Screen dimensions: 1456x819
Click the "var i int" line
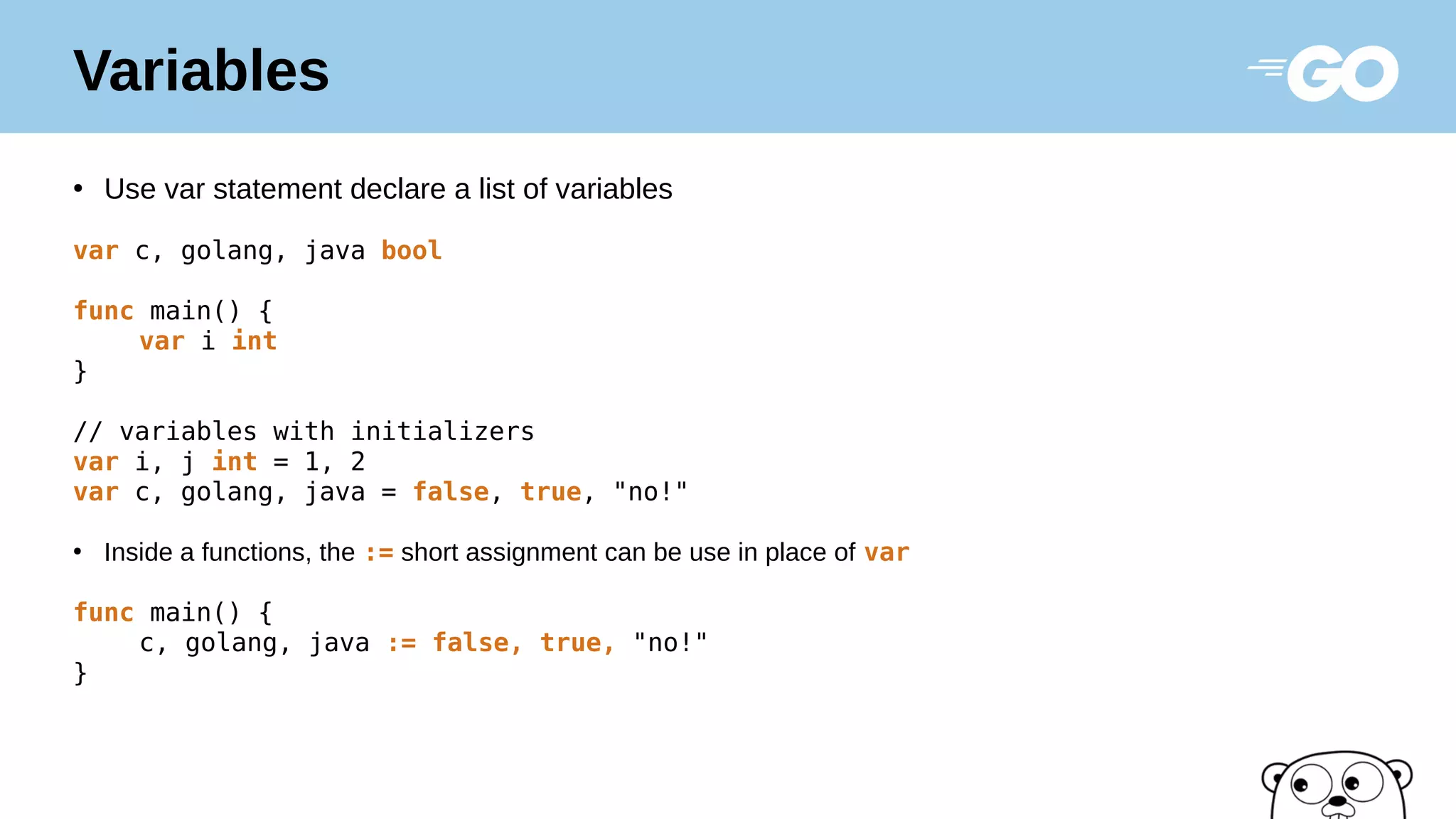pyautogui.click(x=208, y=341)
